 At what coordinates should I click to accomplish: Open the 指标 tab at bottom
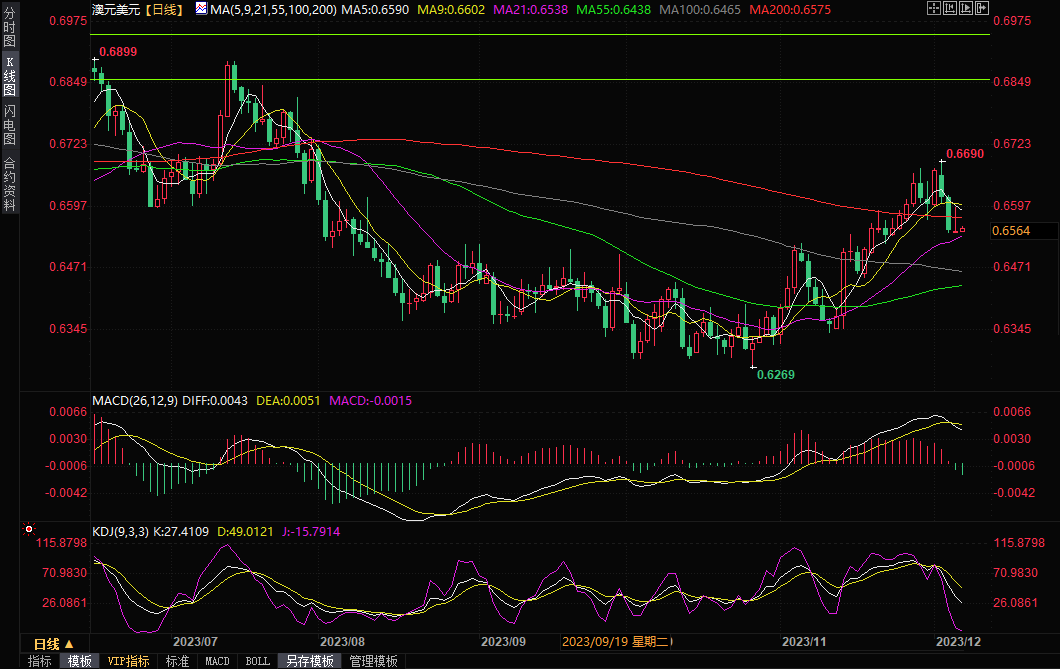tap(40, 661)
